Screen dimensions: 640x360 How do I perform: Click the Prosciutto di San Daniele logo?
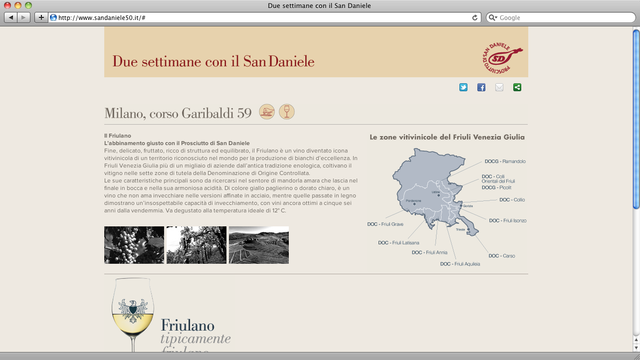pos(502,58)
